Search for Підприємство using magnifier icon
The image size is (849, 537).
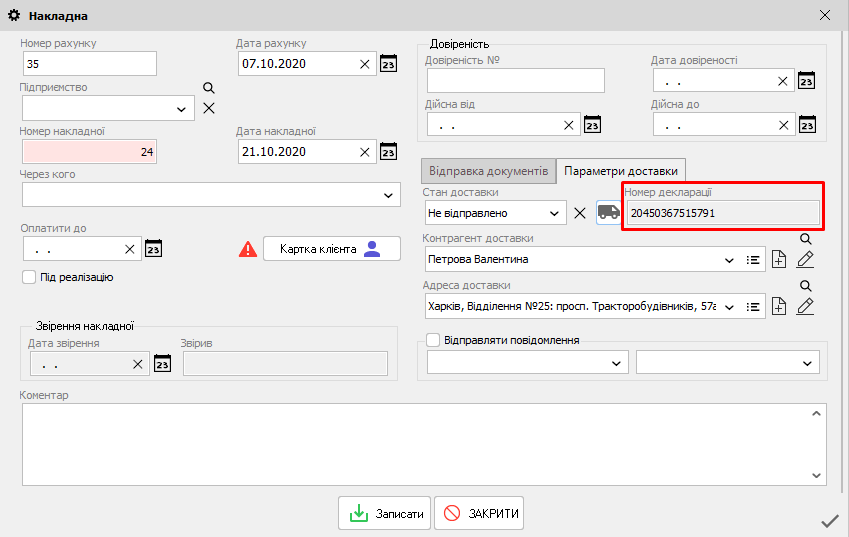tap(209, 88)
